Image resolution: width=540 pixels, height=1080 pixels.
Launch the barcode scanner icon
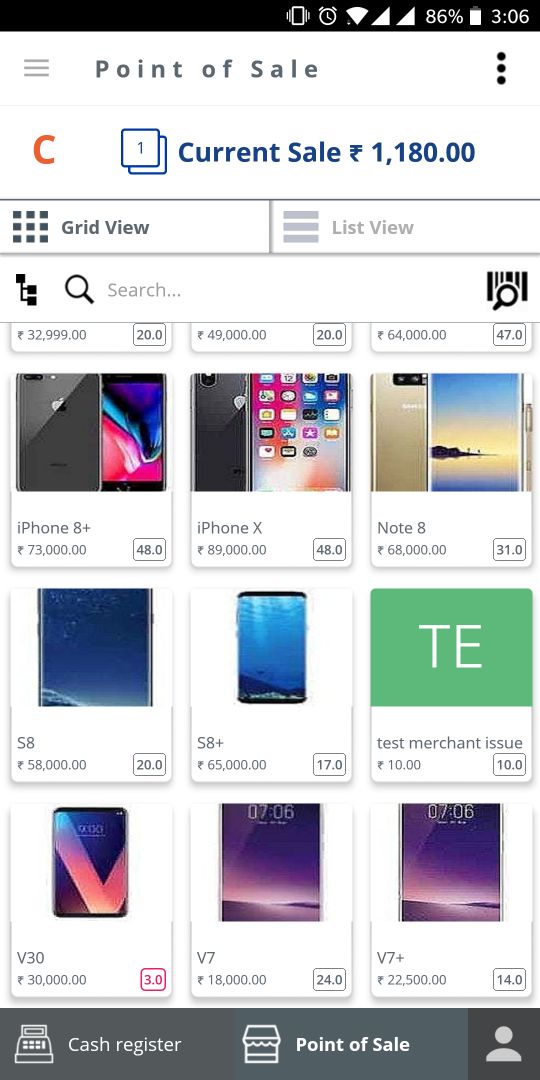[x=507, y=290]
